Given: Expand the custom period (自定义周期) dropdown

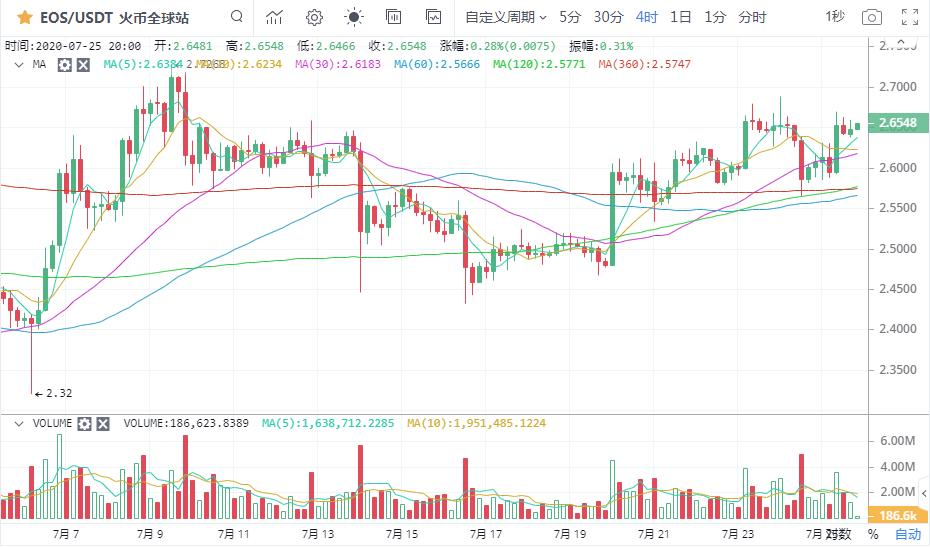Looking at the screenshot, I should [506, 17].
